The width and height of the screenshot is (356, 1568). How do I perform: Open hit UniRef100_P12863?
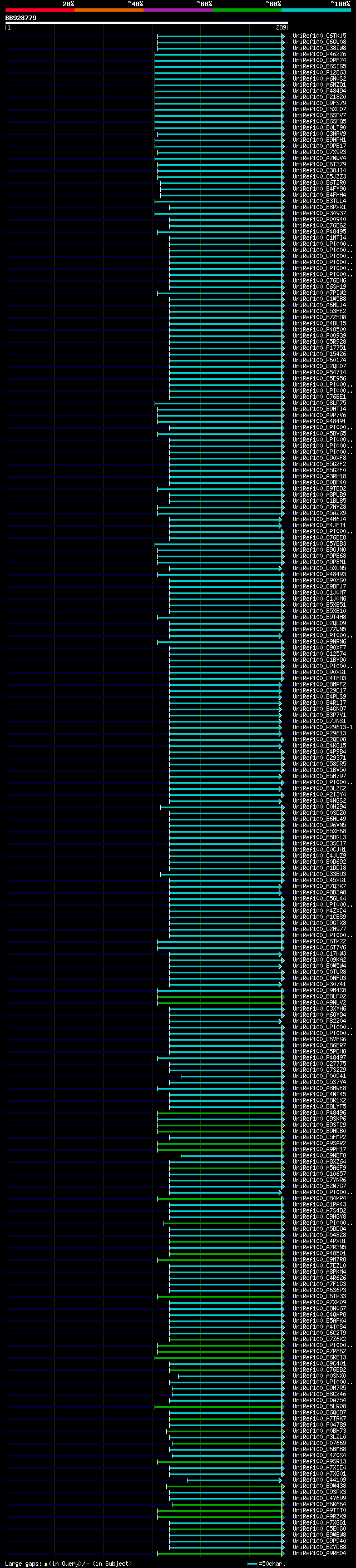tap(319, 72)
